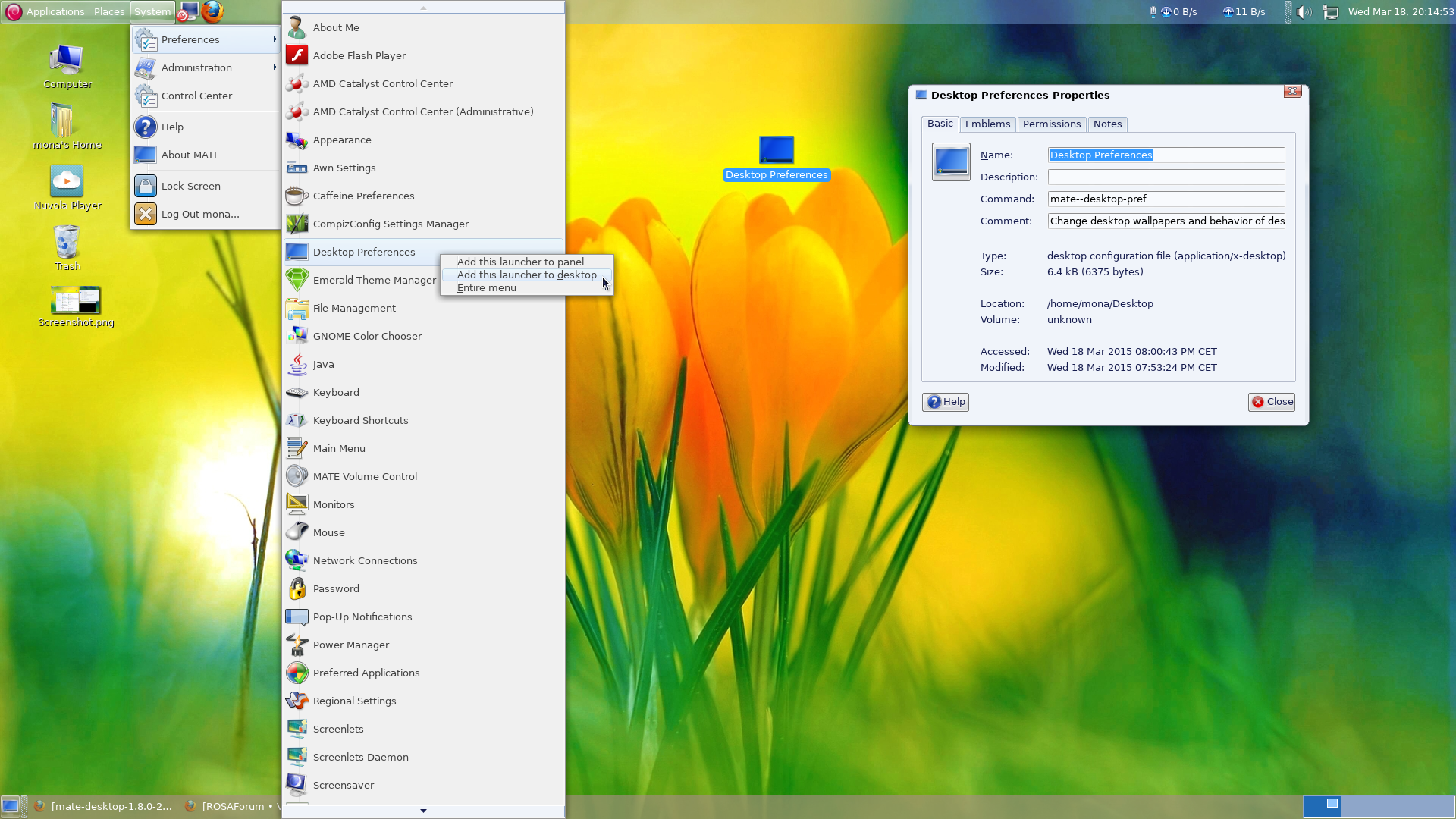Viewport: 1456px width, 819px height.
Task: Open the Computer desktop icon
Action: pos(67,61)
